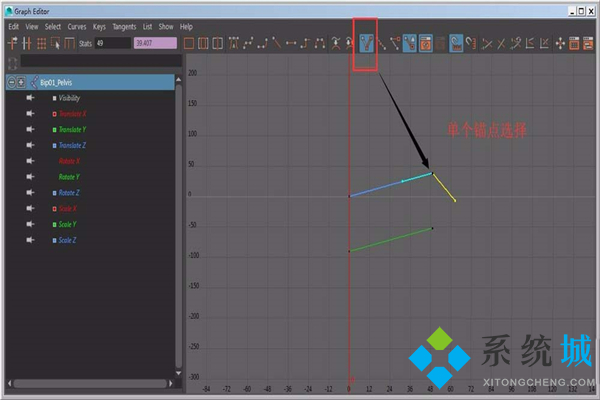
Task: Toggle speaker icon on Visibility row
Action: [30, 98]
